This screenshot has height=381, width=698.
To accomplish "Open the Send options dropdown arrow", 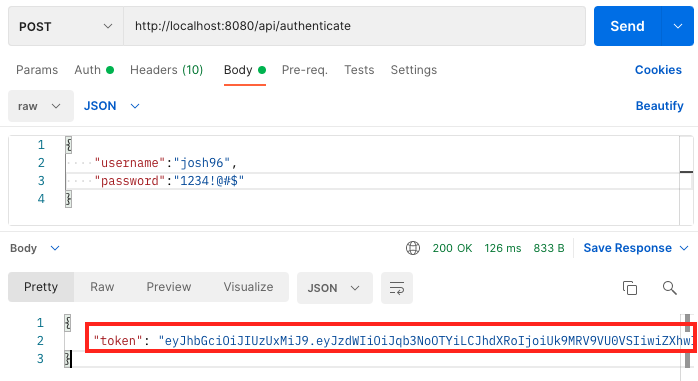I will coord(678,26).
